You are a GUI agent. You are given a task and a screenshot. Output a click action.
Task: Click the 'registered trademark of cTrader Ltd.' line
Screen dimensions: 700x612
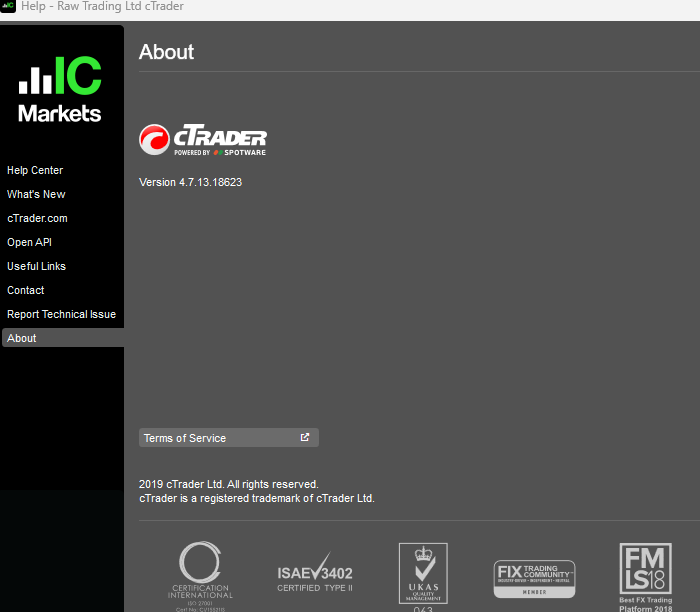[257, 498]
